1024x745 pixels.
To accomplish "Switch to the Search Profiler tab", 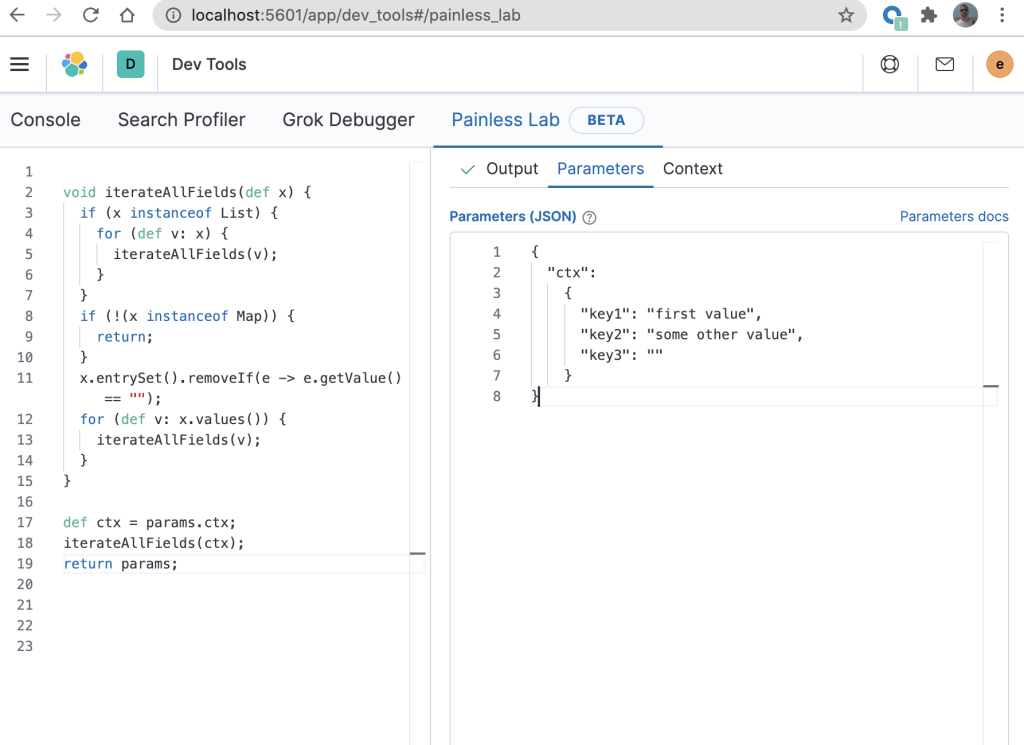I will point(181,120).
